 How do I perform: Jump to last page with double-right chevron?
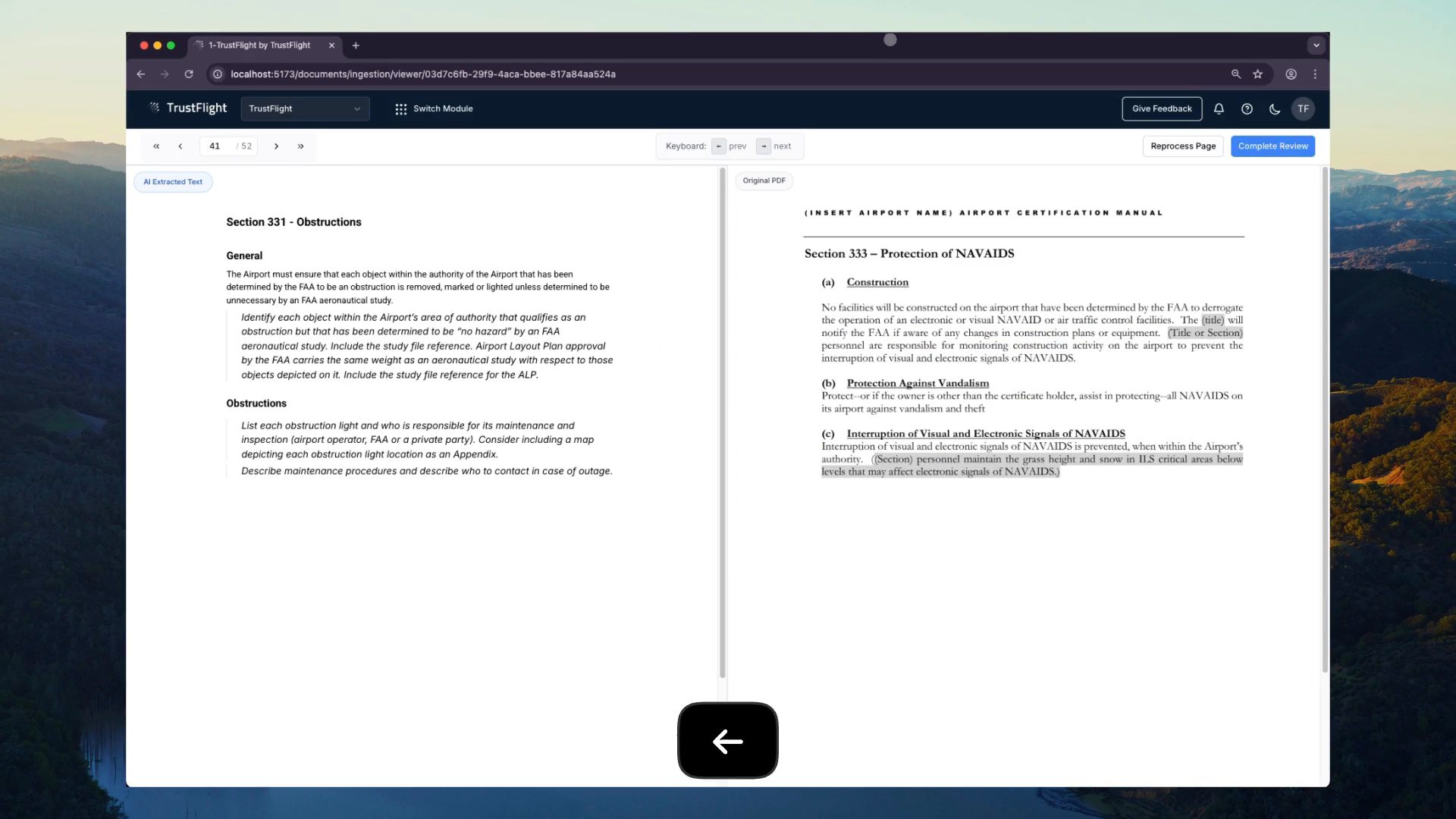[301, 146]
